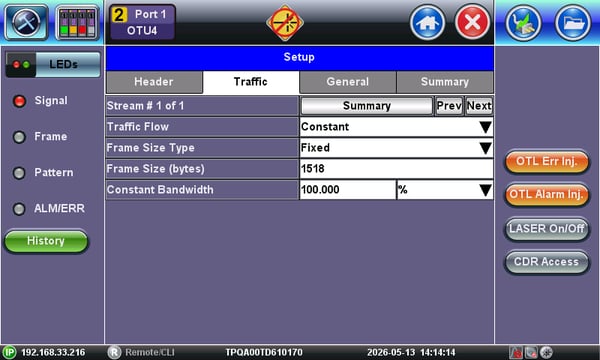Viewport: 600px width, 360px height.
Task: Open the tools (wrench and hammer) icon
Action: 26,22
